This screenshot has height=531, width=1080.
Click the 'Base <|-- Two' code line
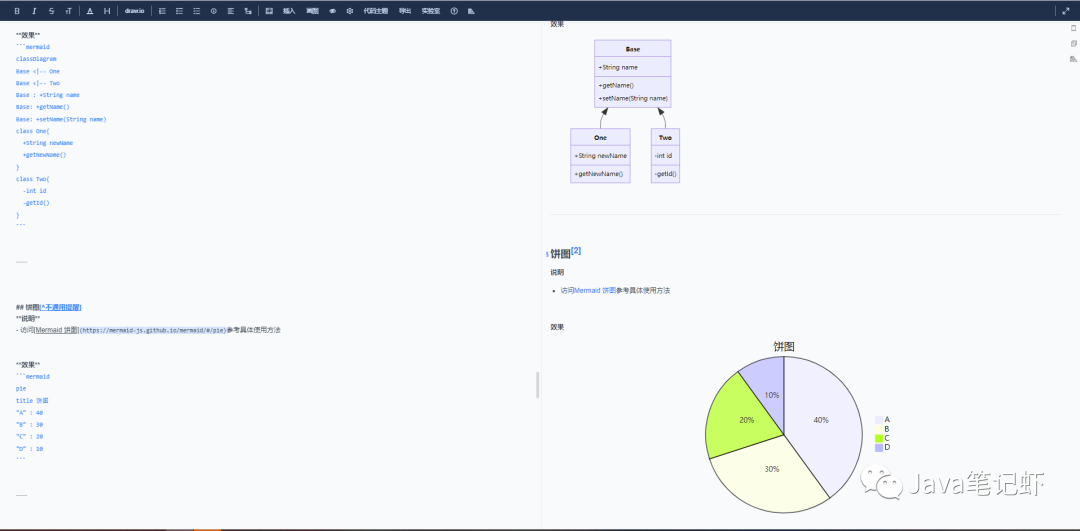[x=38, y=83]
